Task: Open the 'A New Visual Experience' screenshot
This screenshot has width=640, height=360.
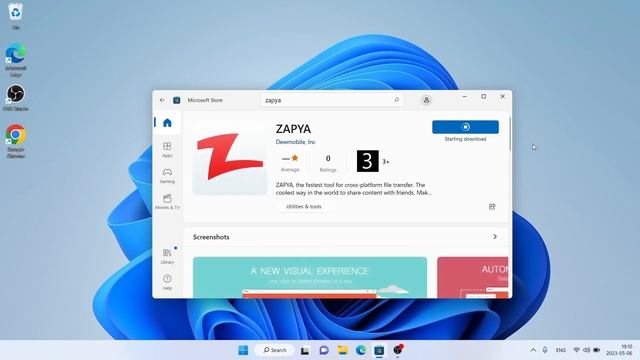Action: click(x=310, y=277)
